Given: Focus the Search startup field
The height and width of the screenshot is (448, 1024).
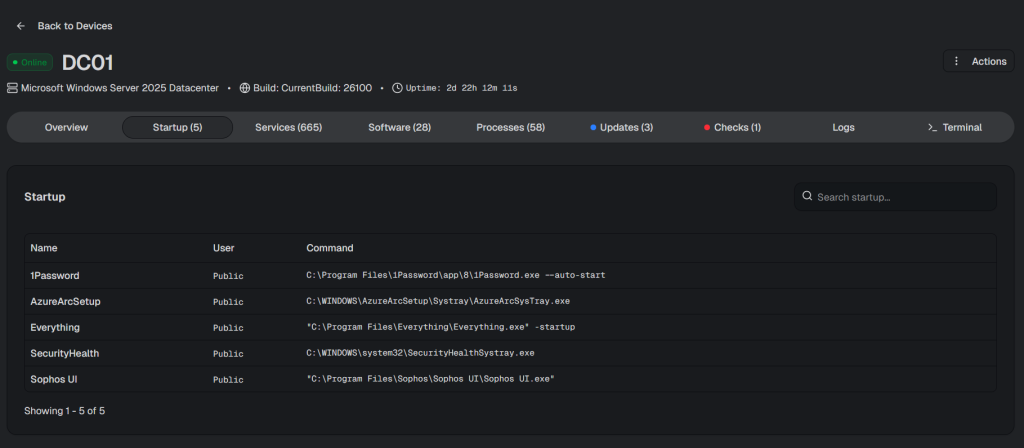Looking at the screenshot, I should tap(900, 197).
